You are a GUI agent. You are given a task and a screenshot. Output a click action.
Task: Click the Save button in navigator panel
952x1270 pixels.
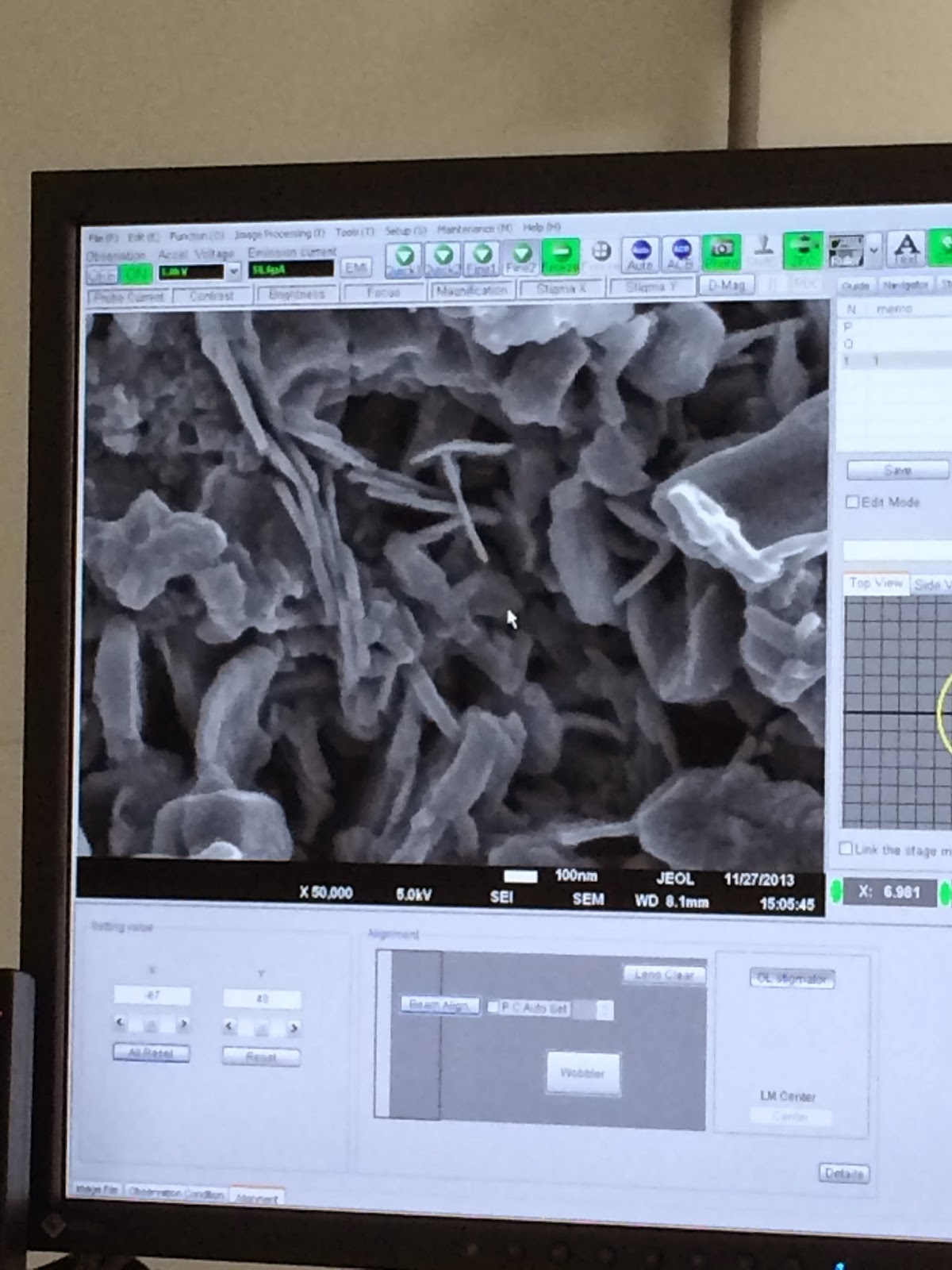[898, 471]
